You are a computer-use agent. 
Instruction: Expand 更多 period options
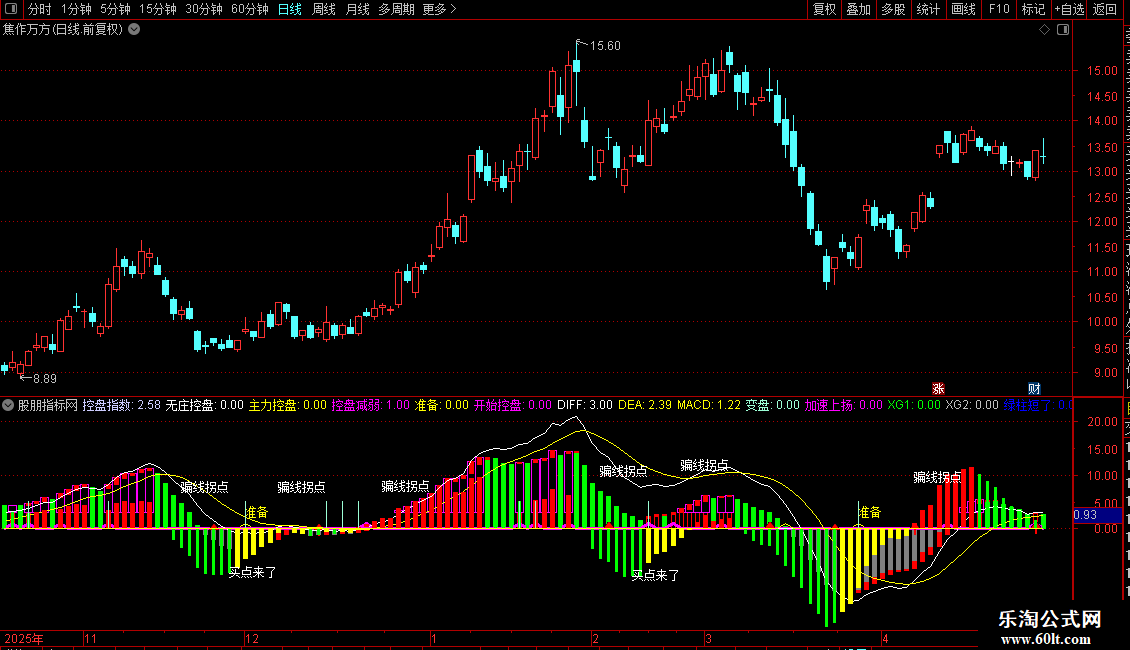[439, 9]
